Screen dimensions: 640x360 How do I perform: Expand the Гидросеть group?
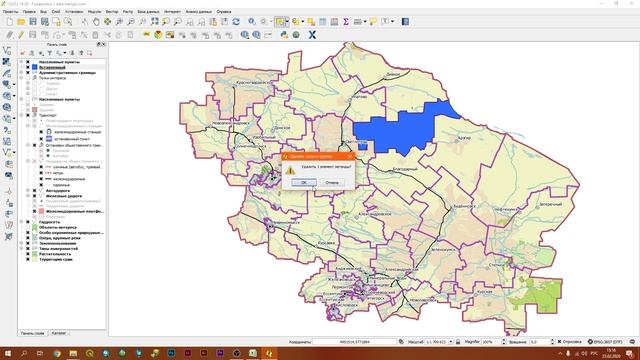[21, 222]
